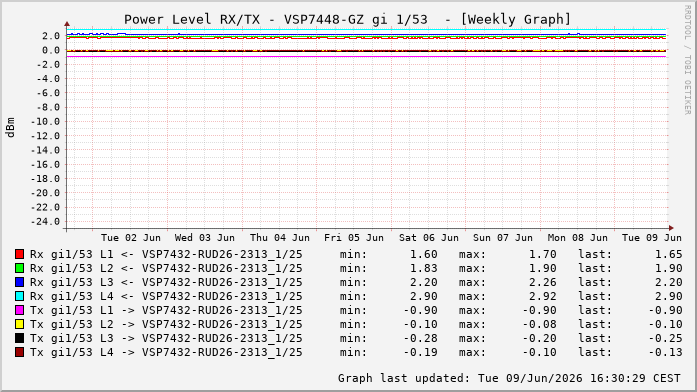
Task: Click the Tx L2 max value -0.08
Action: click(x=539, y=324)
